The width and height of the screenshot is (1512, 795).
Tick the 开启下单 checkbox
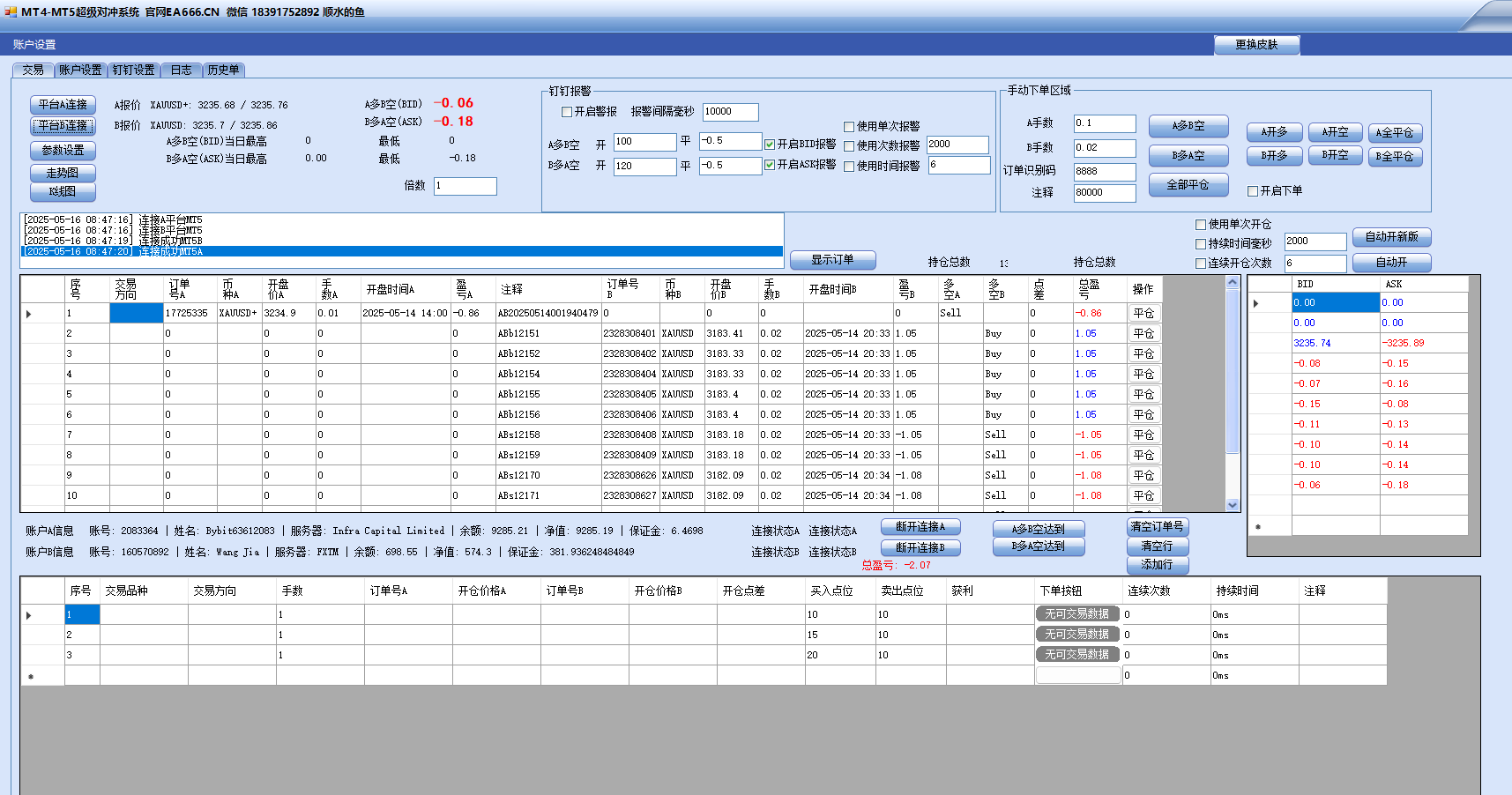tap(1253, 191)
